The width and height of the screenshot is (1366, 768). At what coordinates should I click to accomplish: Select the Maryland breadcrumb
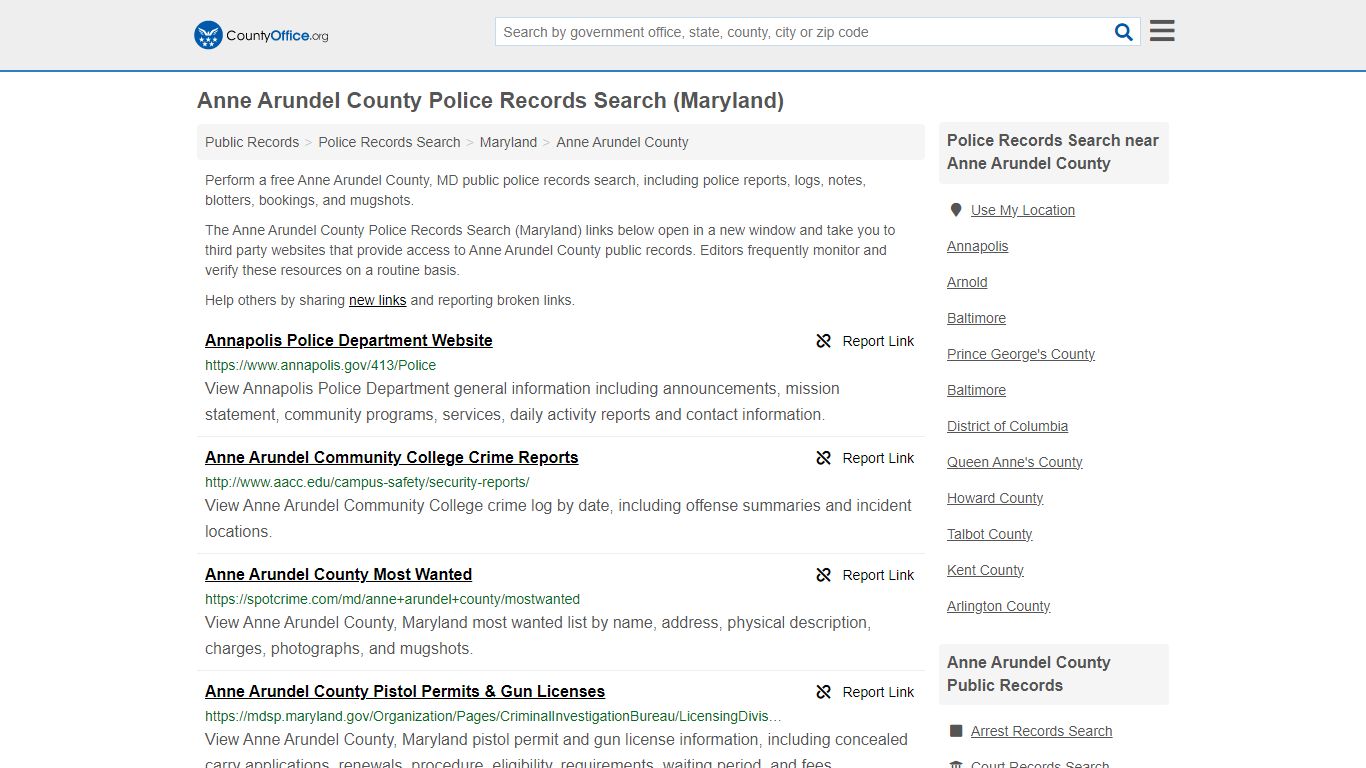click(x=508, y=142)
